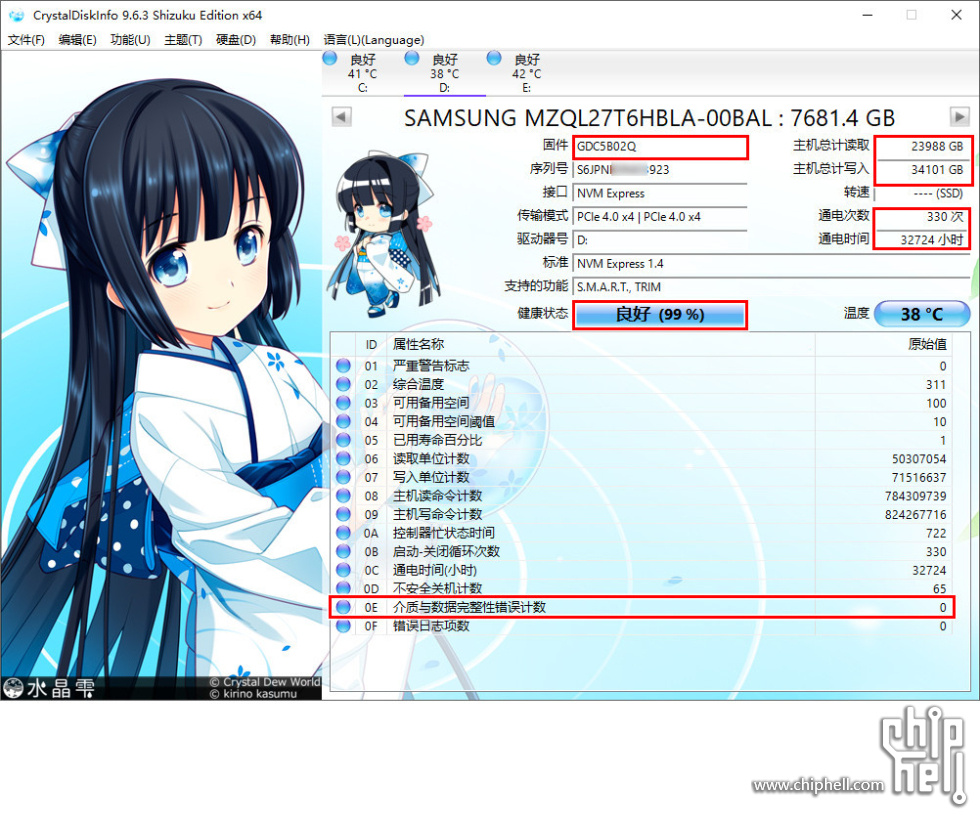The width and height of the screenshot is (980, 820).
Task: Select the 严重警告标志 attribute row
Action: pyautogui.click(x=641, y=366)
